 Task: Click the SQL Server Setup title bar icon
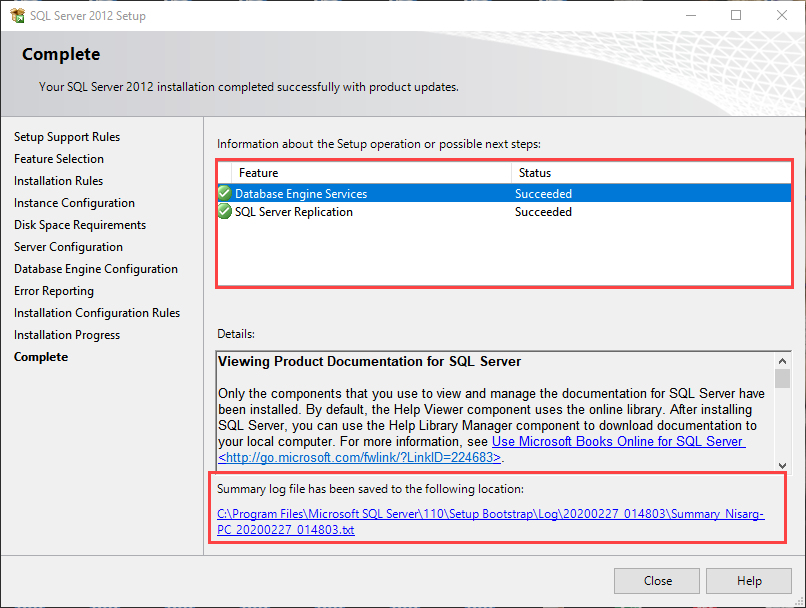click(17, 15)
